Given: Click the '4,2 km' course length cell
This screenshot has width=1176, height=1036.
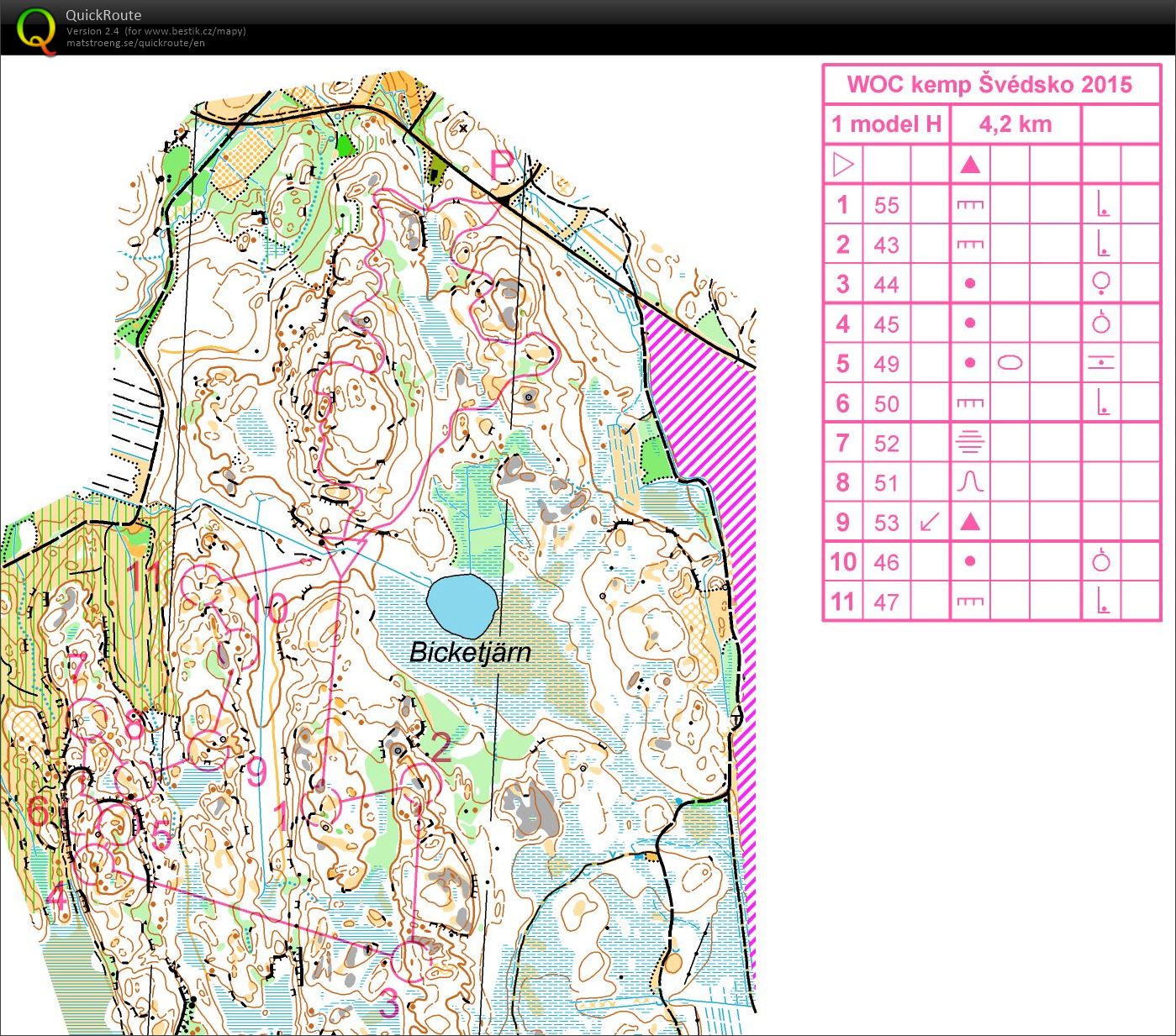Looking at the screenshot, I should point(1015,124).
